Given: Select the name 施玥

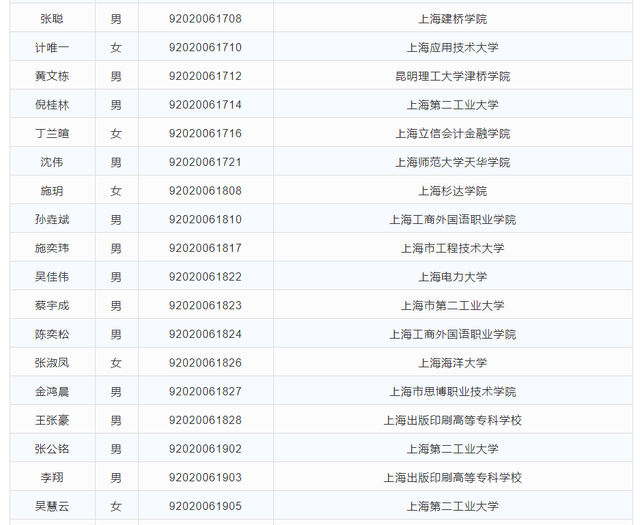Looking at the screenshot, I should (x=52, y=191).
